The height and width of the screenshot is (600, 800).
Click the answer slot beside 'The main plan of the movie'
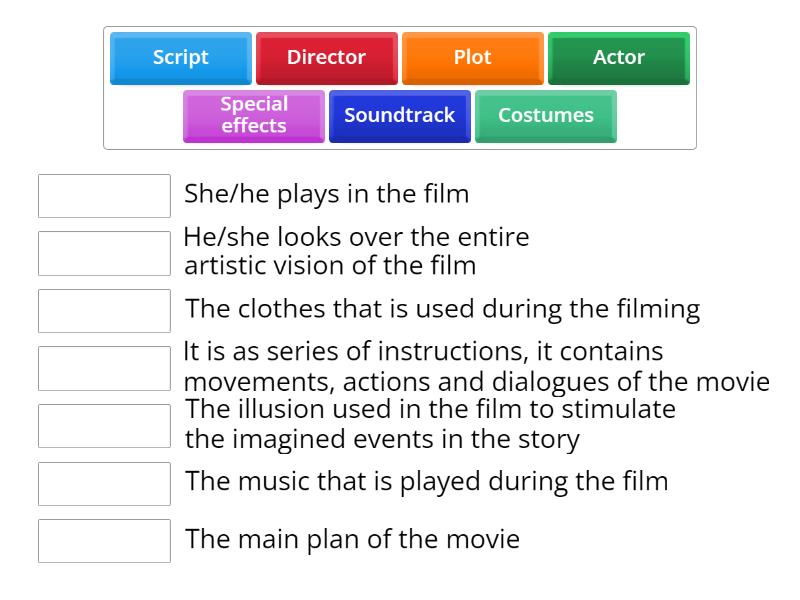[104, 542]
